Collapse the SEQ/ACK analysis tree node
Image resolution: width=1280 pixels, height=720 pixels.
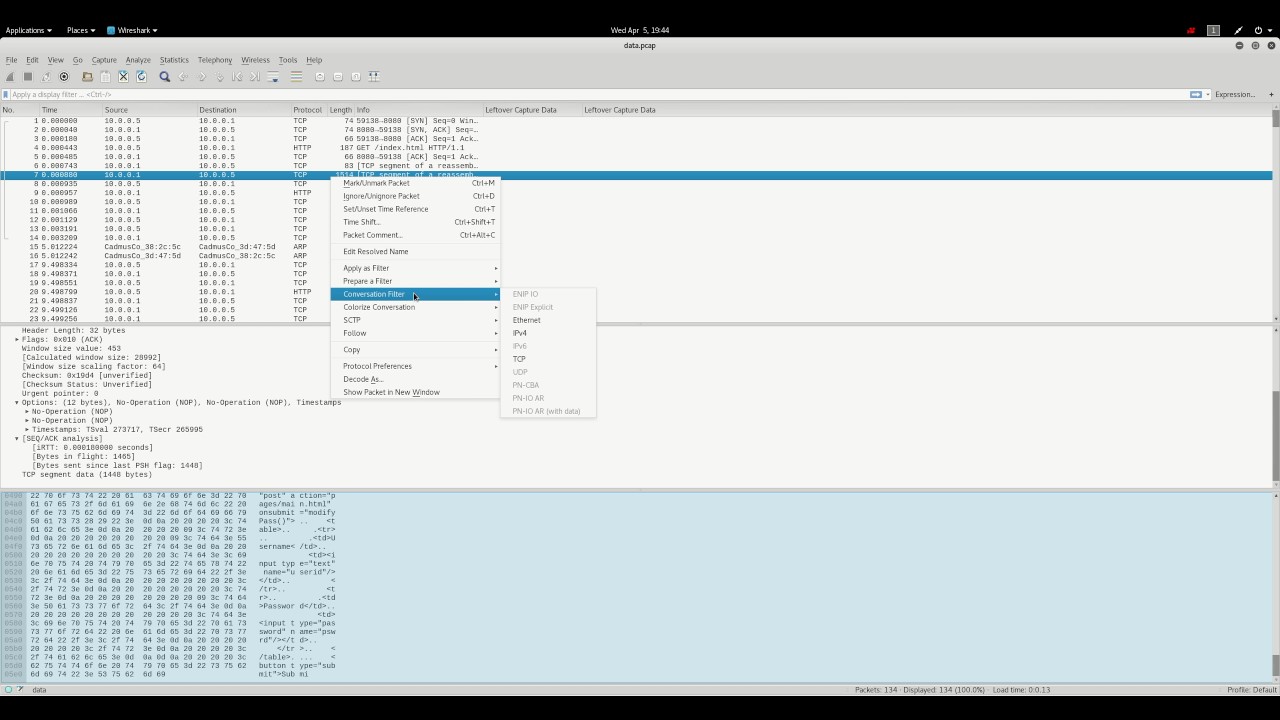(17, 438)
